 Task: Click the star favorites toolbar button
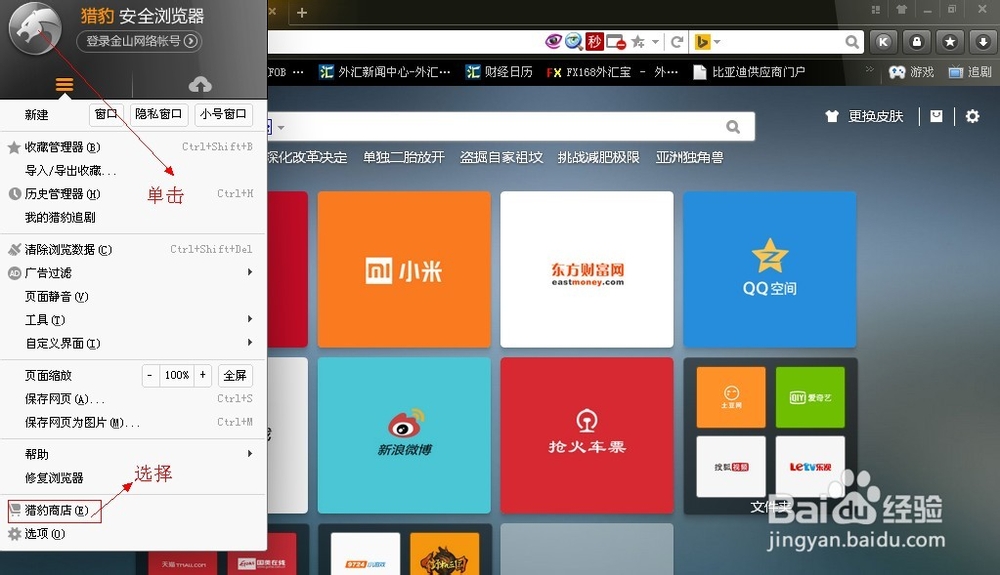click(x=950, y=42)
